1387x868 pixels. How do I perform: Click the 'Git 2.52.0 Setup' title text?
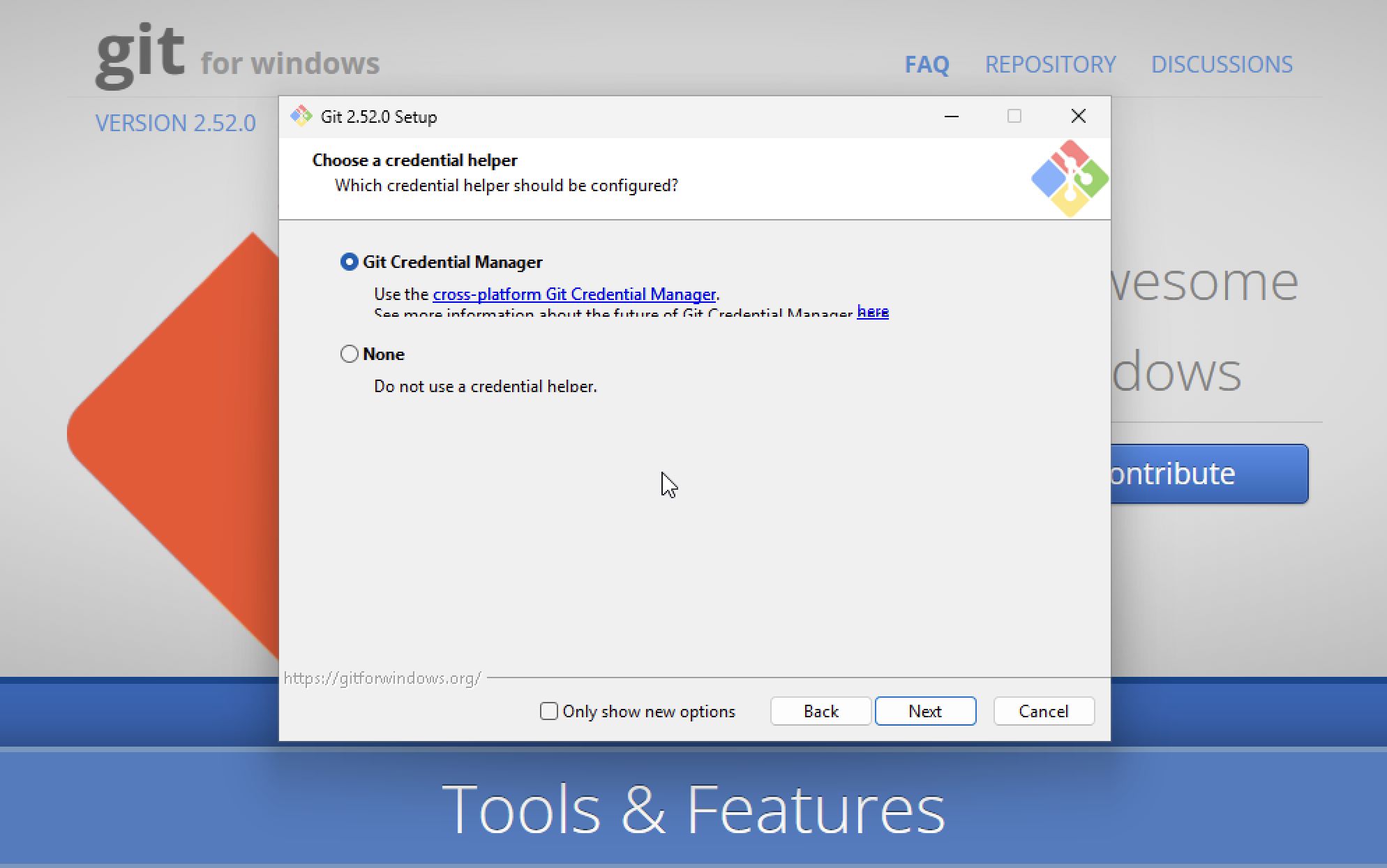pyautogui.click(x=379, y=117)
